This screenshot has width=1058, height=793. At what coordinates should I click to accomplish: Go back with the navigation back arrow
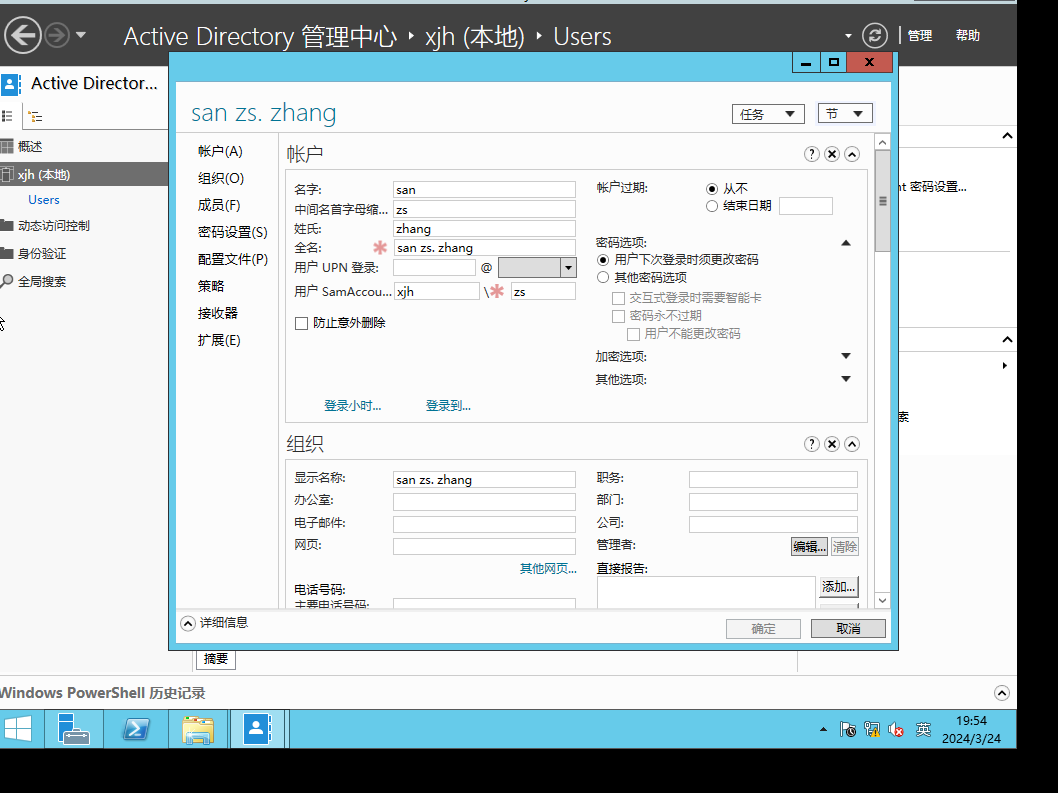(23, 34)
